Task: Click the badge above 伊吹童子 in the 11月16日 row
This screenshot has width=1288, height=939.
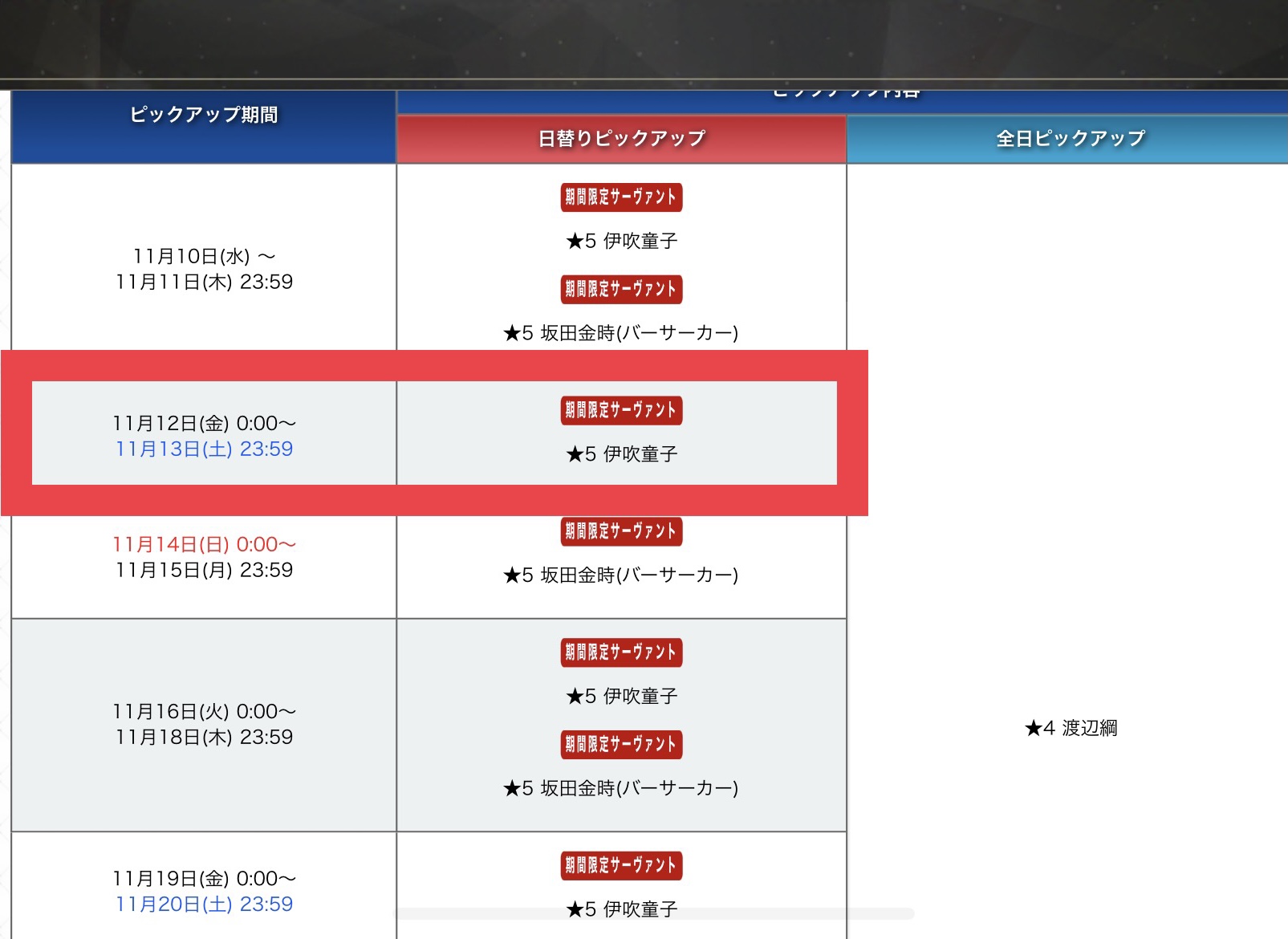Action: pos(621,652)
